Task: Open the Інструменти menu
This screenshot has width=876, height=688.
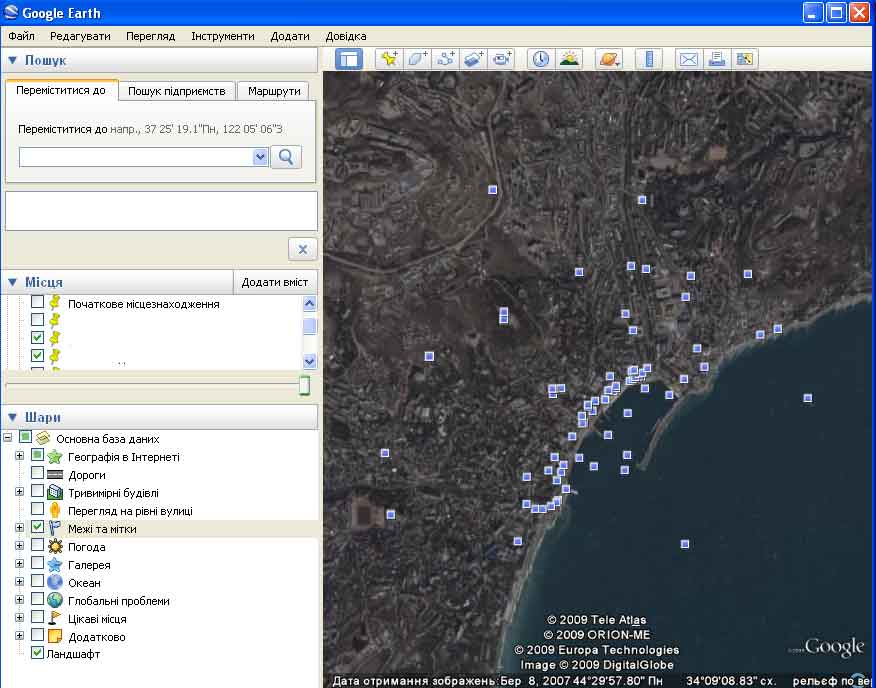Action: 223,36
